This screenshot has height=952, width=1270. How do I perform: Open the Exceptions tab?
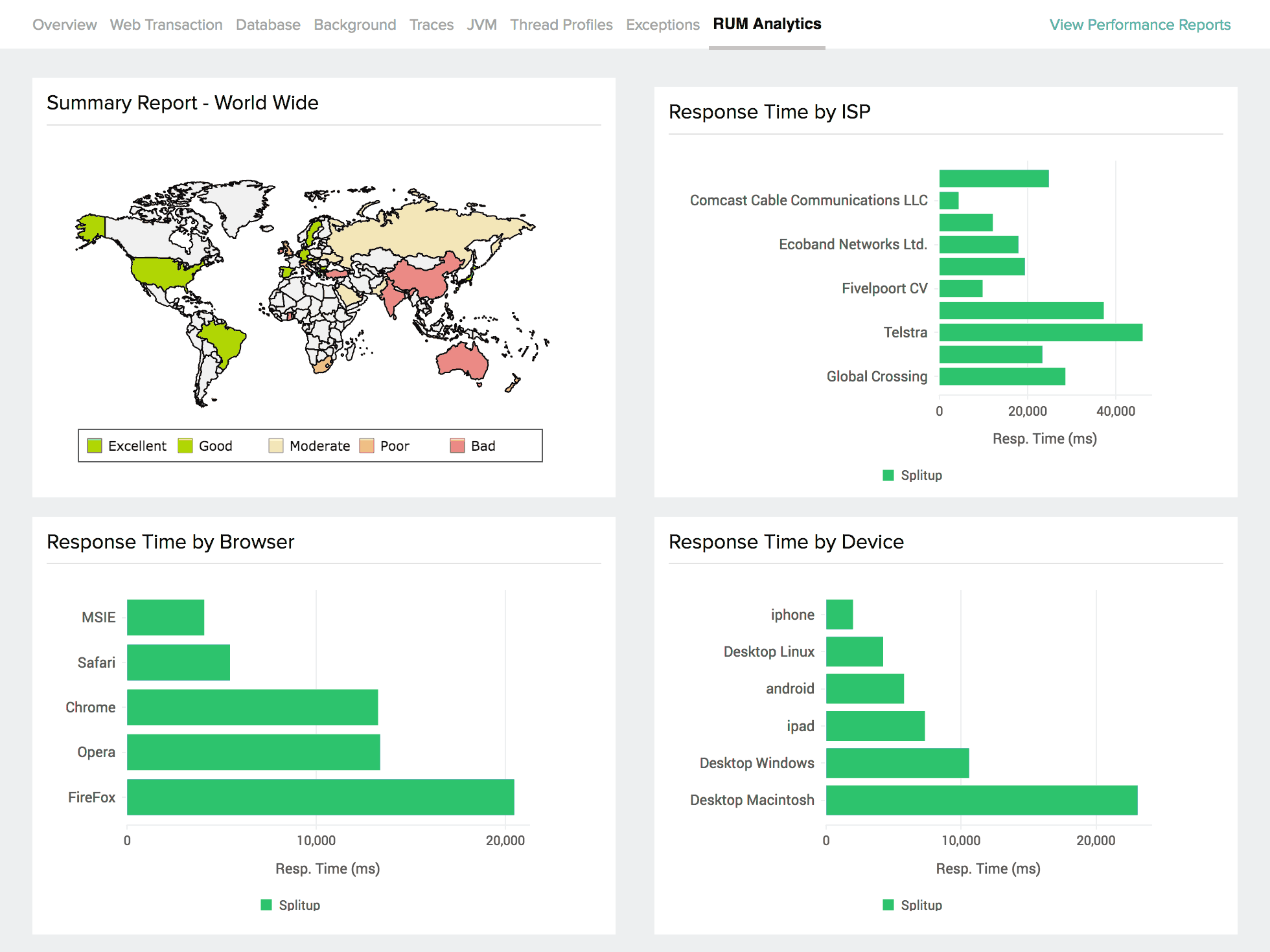[x=662, y=25]
